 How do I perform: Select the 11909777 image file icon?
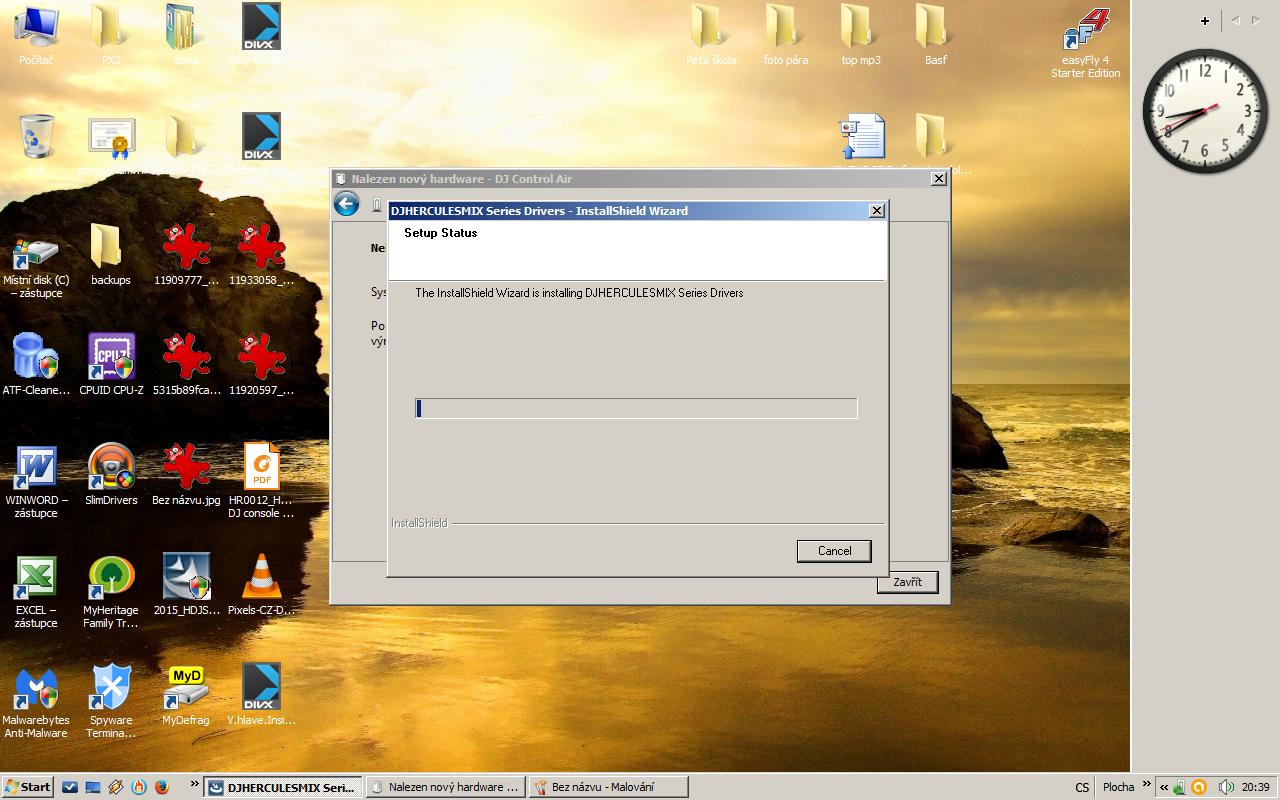(x=186, y=255)
